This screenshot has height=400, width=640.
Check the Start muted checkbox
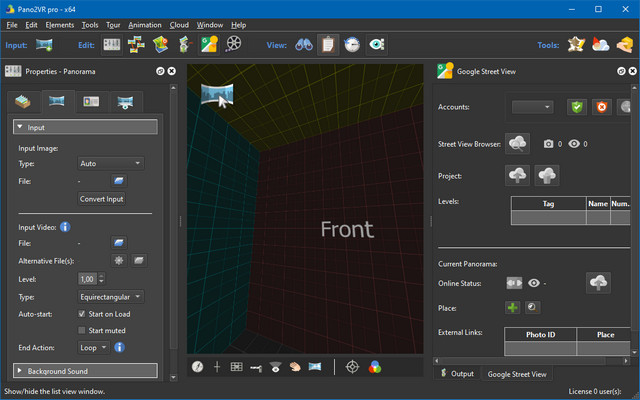83,330
